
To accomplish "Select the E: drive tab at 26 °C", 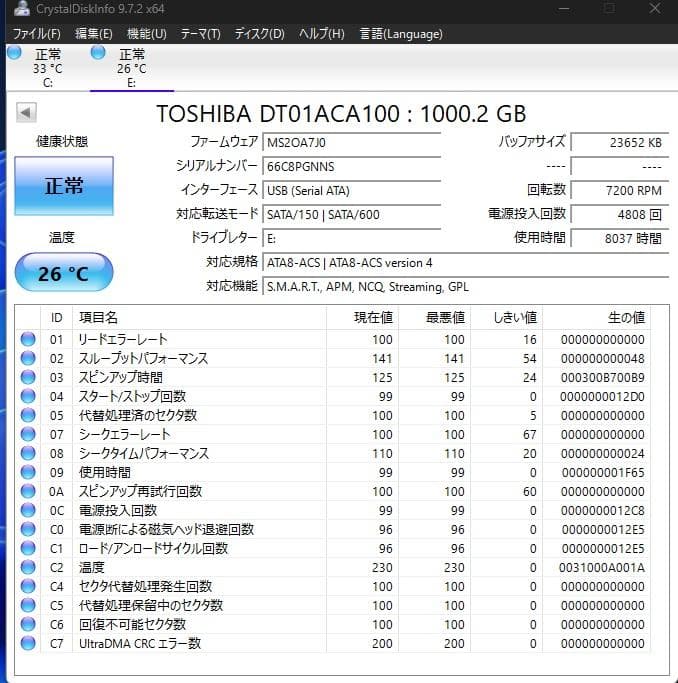I will pyautogui.click(x=132, y=68).
